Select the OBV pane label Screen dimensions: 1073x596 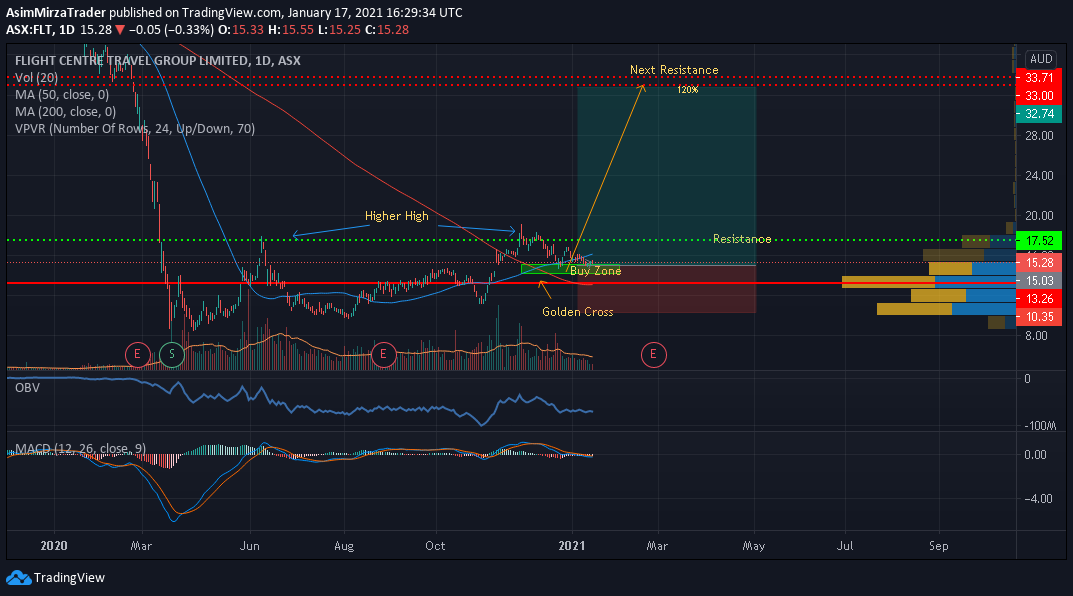(x=27, y=388)
